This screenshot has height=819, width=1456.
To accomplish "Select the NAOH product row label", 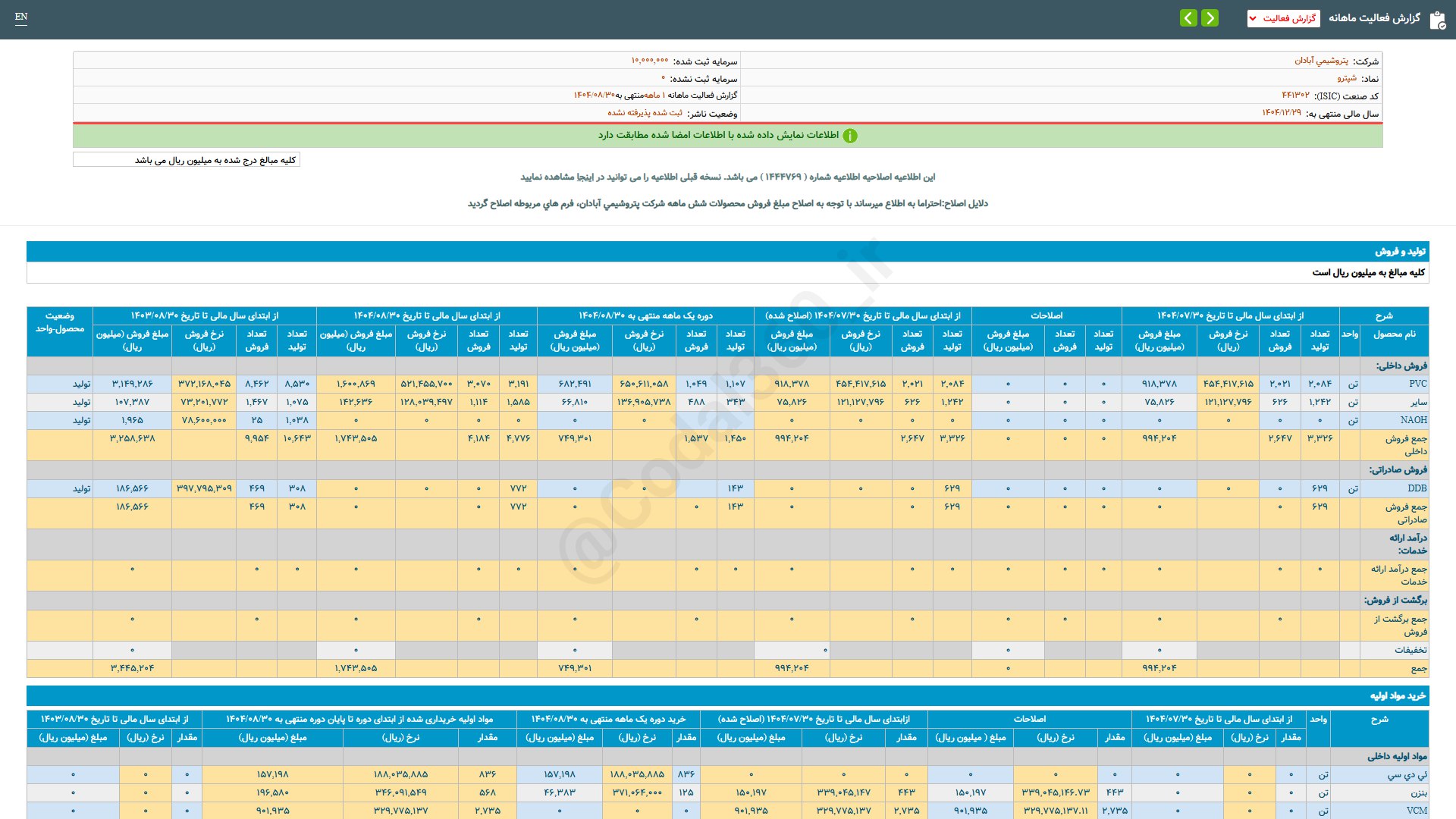I will (1413, 420).
